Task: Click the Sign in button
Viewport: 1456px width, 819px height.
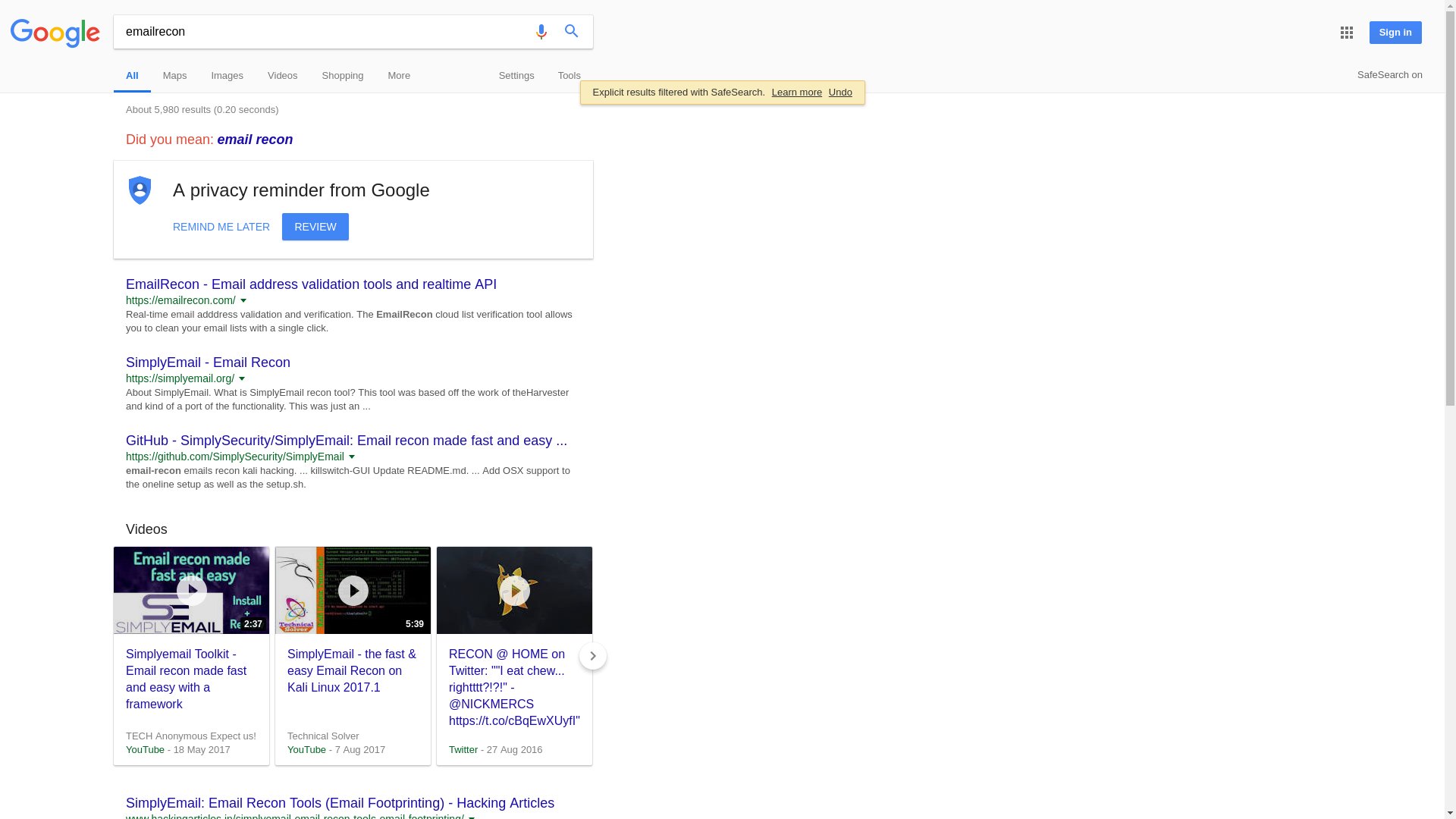Action: (1395, 33)
